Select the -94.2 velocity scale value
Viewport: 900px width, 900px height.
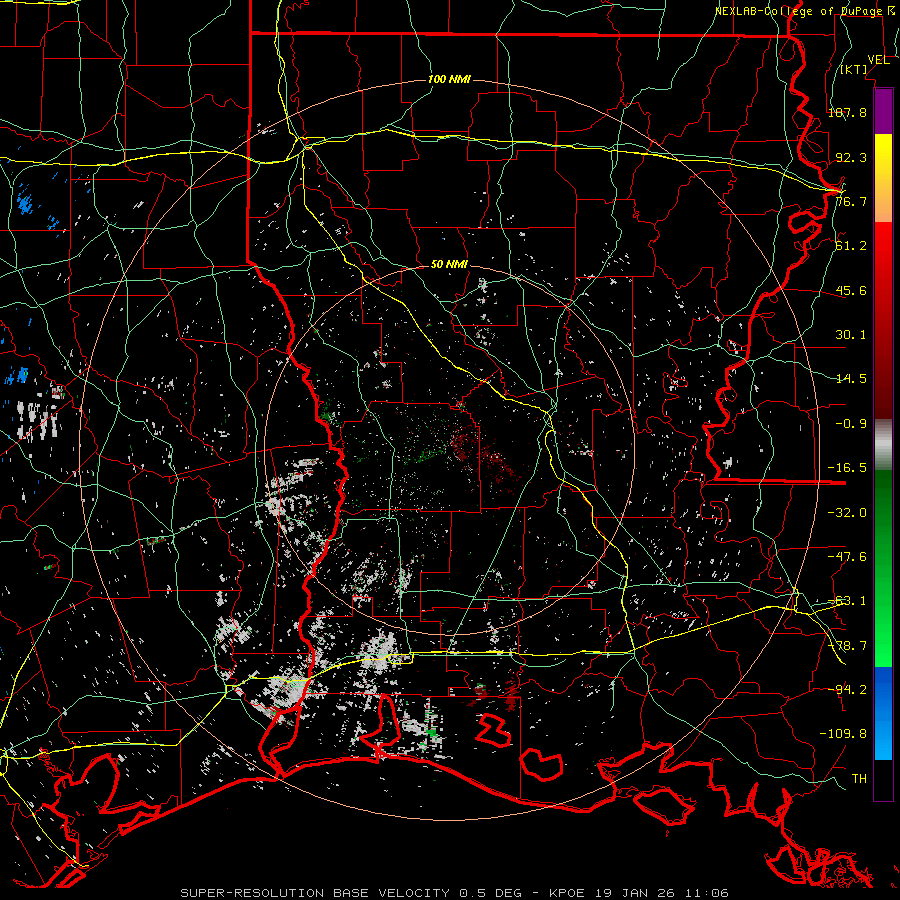tap(847, 689)
